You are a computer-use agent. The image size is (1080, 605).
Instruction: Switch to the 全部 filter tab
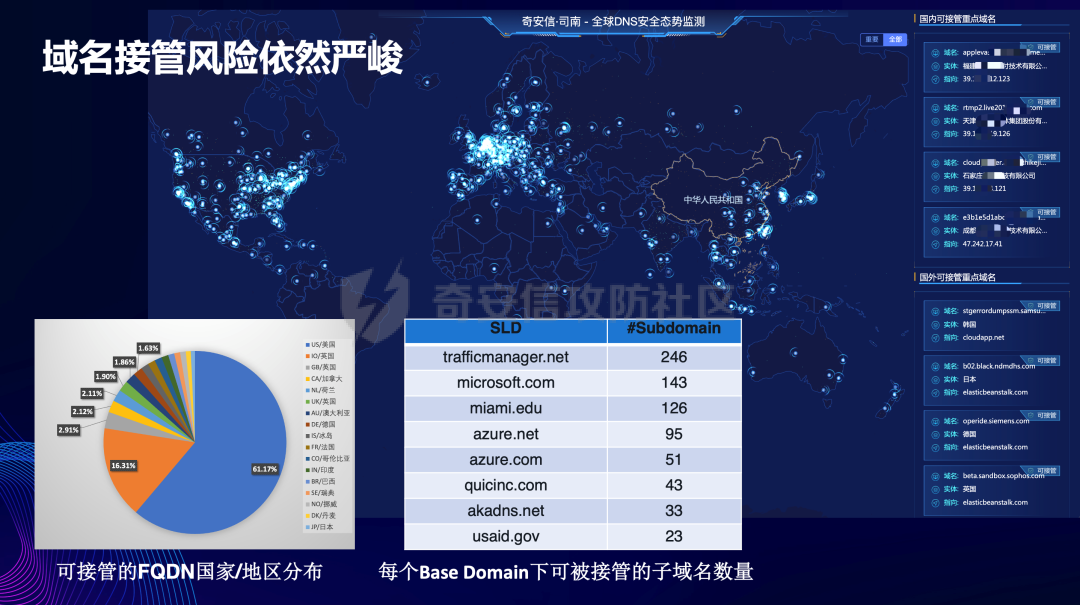(895, 39)
